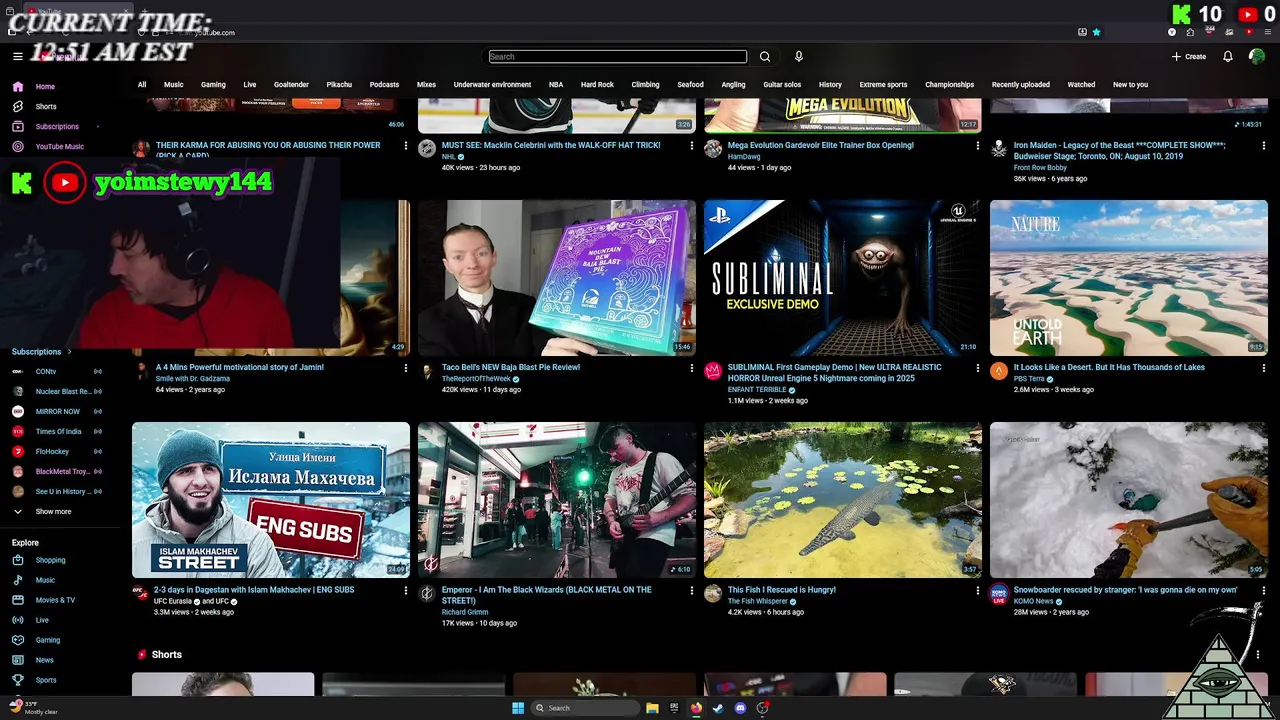Open more options for Emperor Black Wizards video
This screenshot has height=720, width=1280.
692,590
